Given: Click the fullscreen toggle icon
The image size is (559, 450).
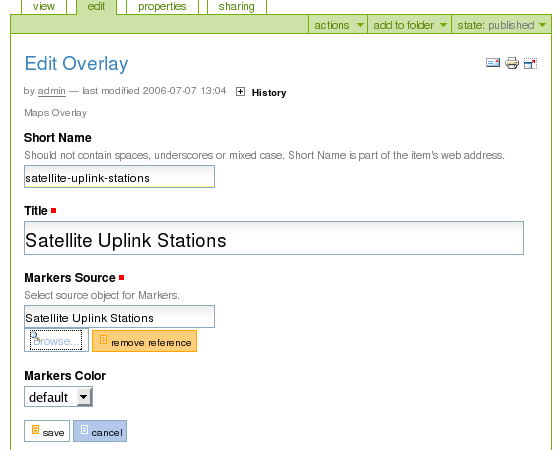Looking at the screenshot, I should click(x=530, y=63).
